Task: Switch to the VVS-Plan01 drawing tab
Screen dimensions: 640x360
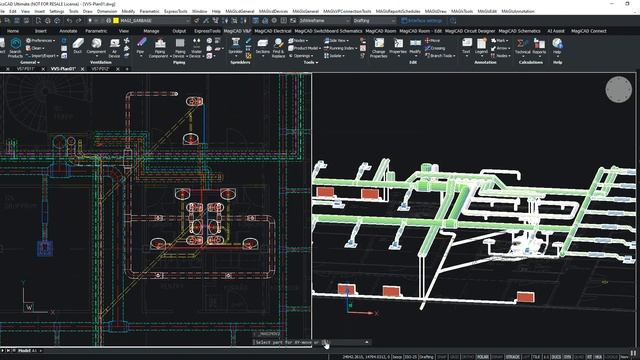Action: [64, 69]
